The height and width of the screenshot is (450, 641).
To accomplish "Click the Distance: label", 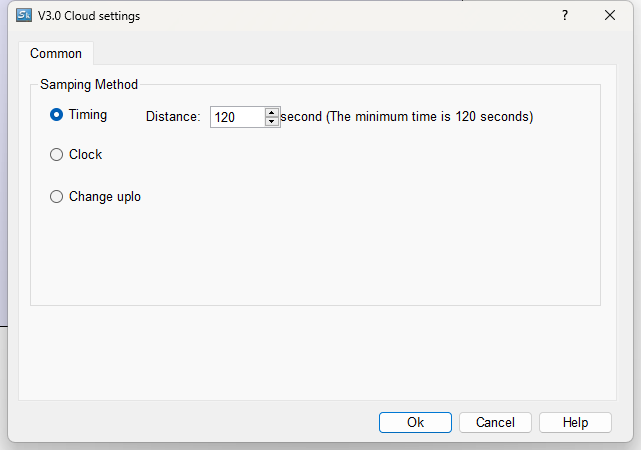I will pyautogui.click(x=173, y=117).
